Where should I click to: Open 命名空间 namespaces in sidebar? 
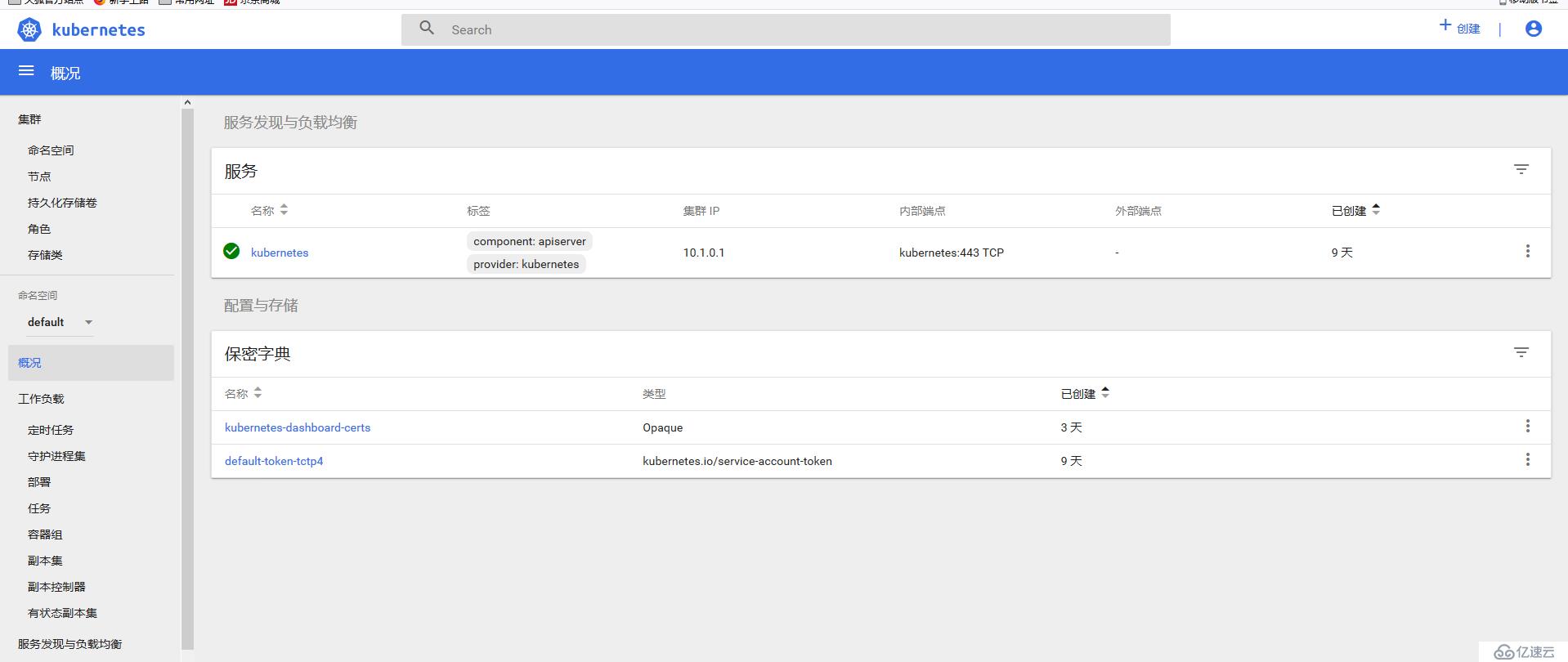tap(51, 150)
